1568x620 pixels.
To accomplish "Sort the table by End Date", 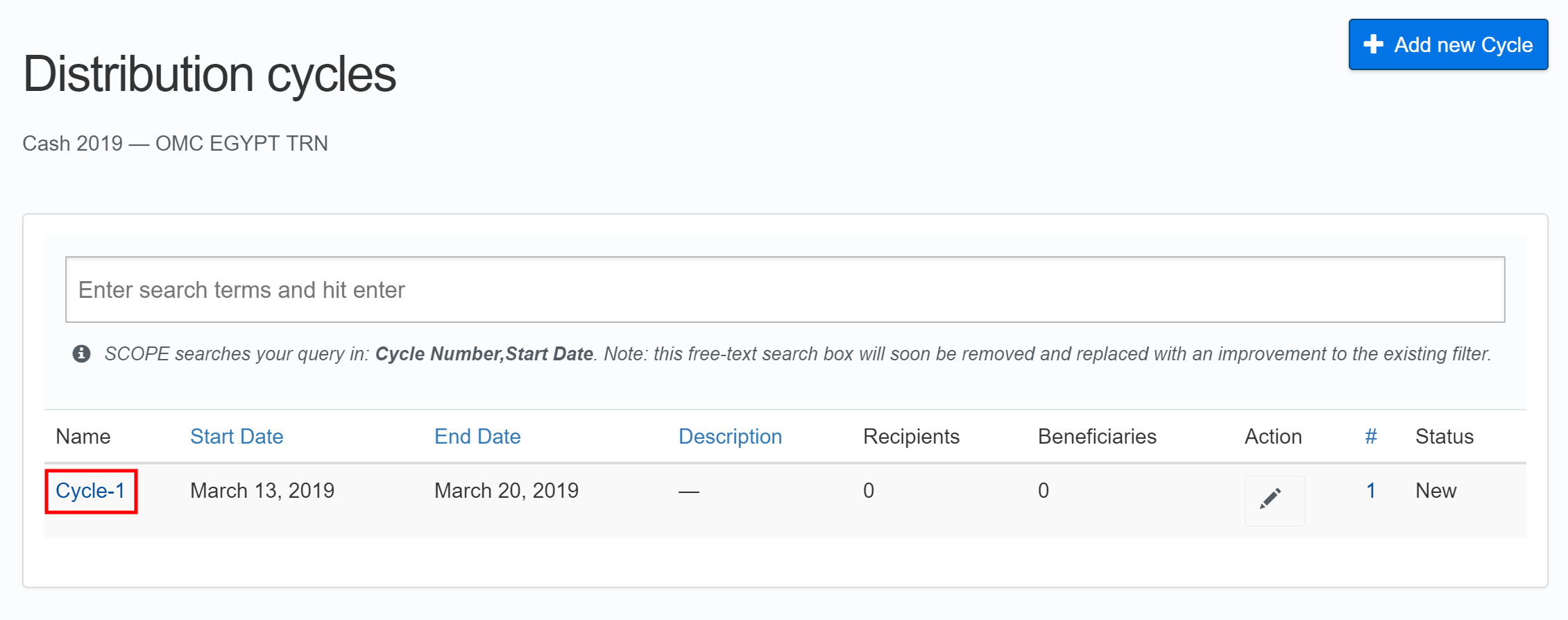I will pos(477,437).
